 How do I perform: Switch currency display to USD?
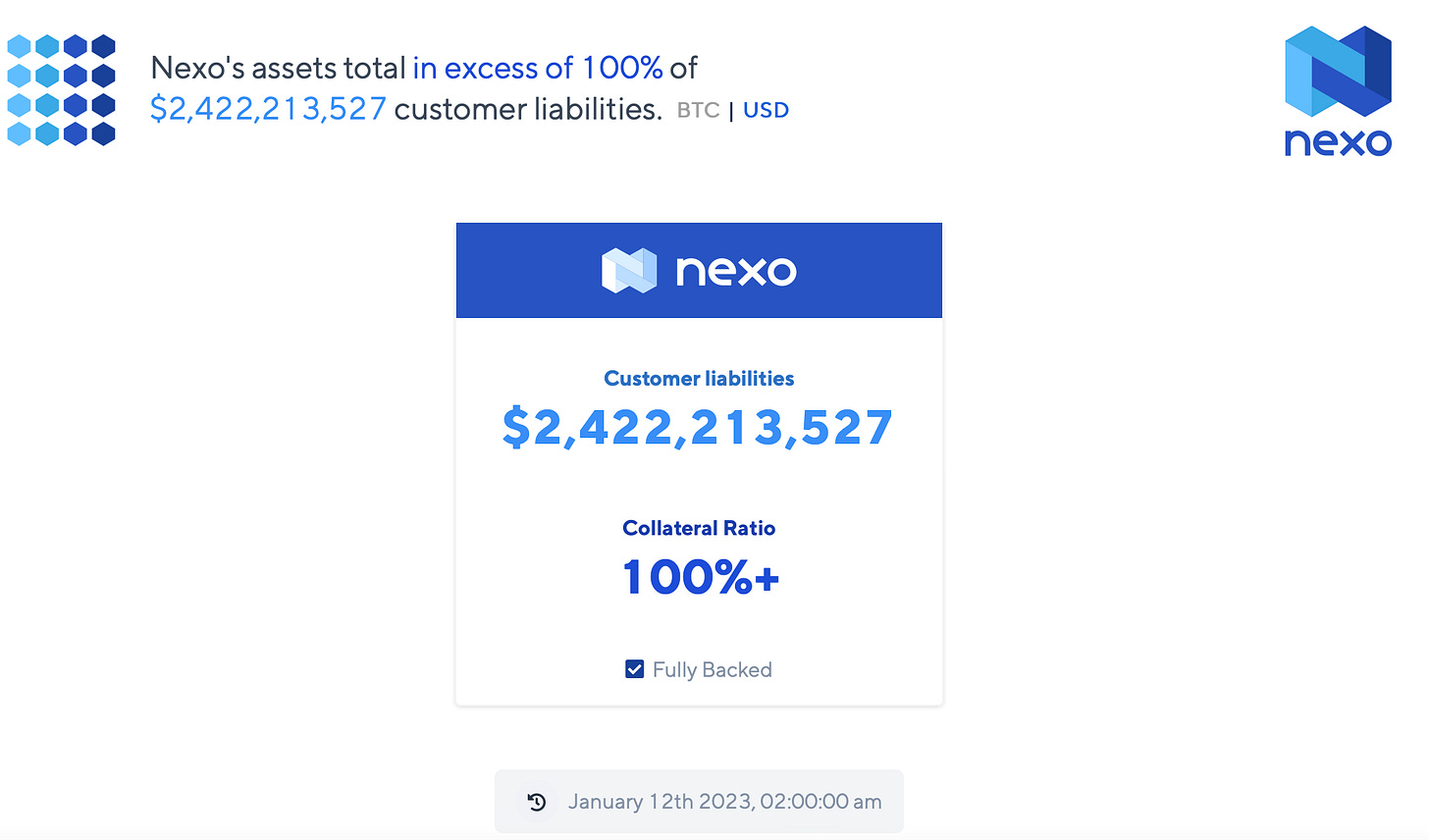766,110
